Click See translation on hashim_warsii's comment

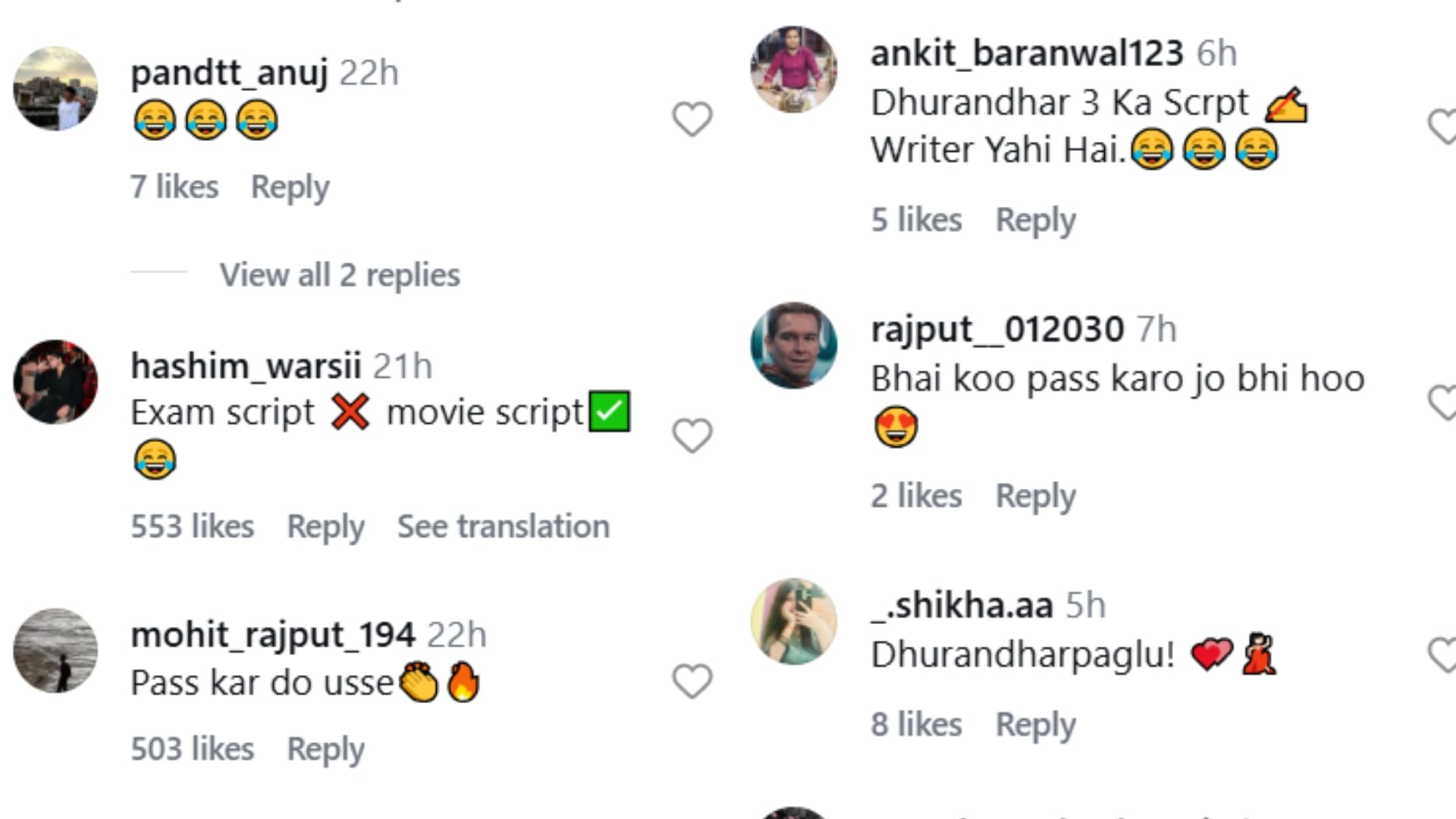point(503,526)
